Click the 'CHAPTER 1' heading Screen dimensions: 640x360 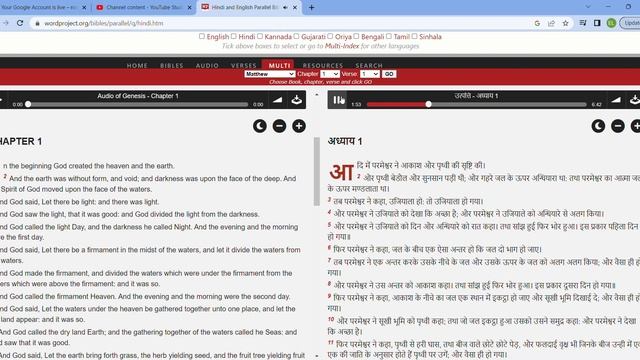pos(21,142)
